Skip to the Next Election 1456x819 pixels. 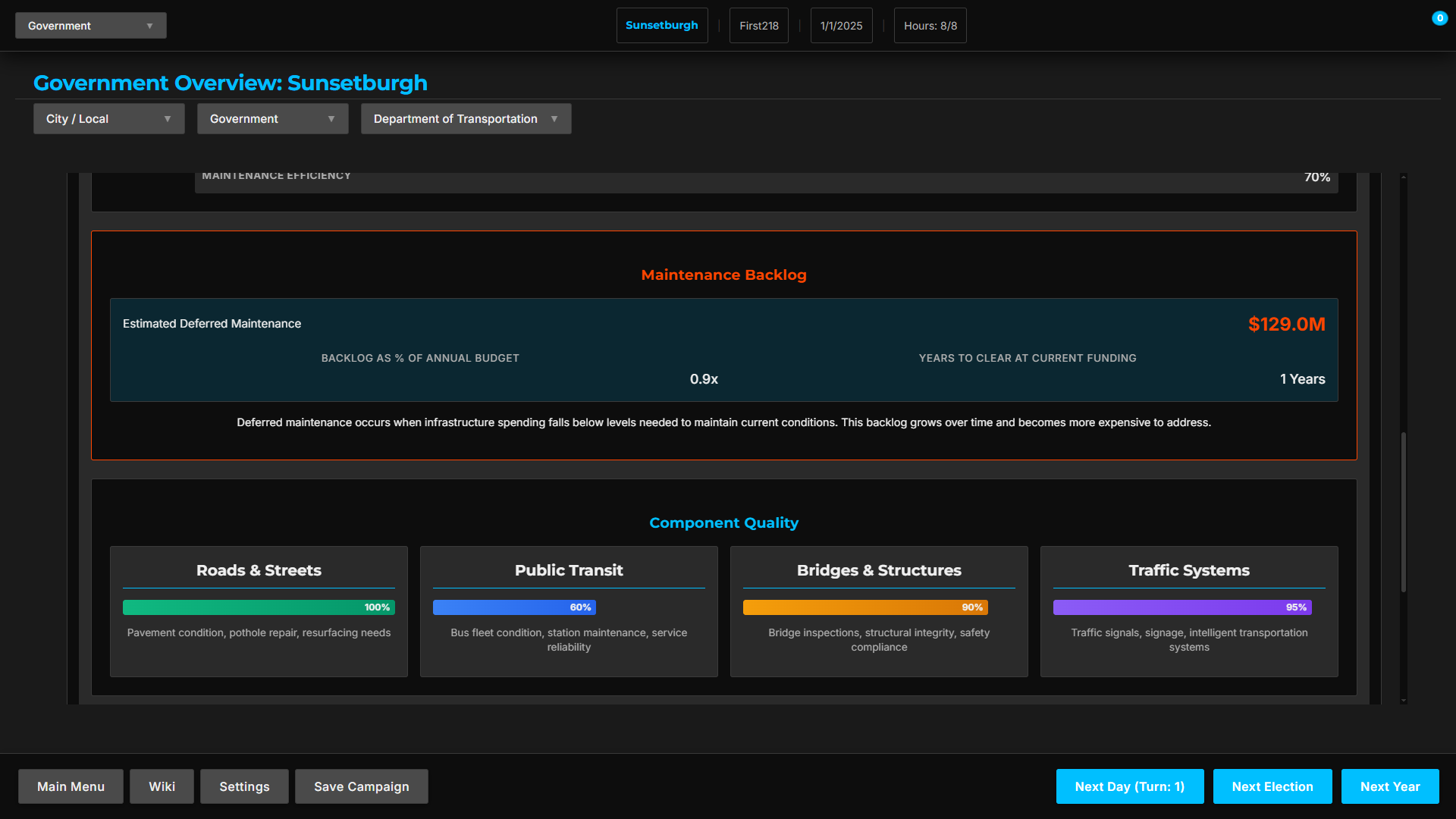[1272, 786]
